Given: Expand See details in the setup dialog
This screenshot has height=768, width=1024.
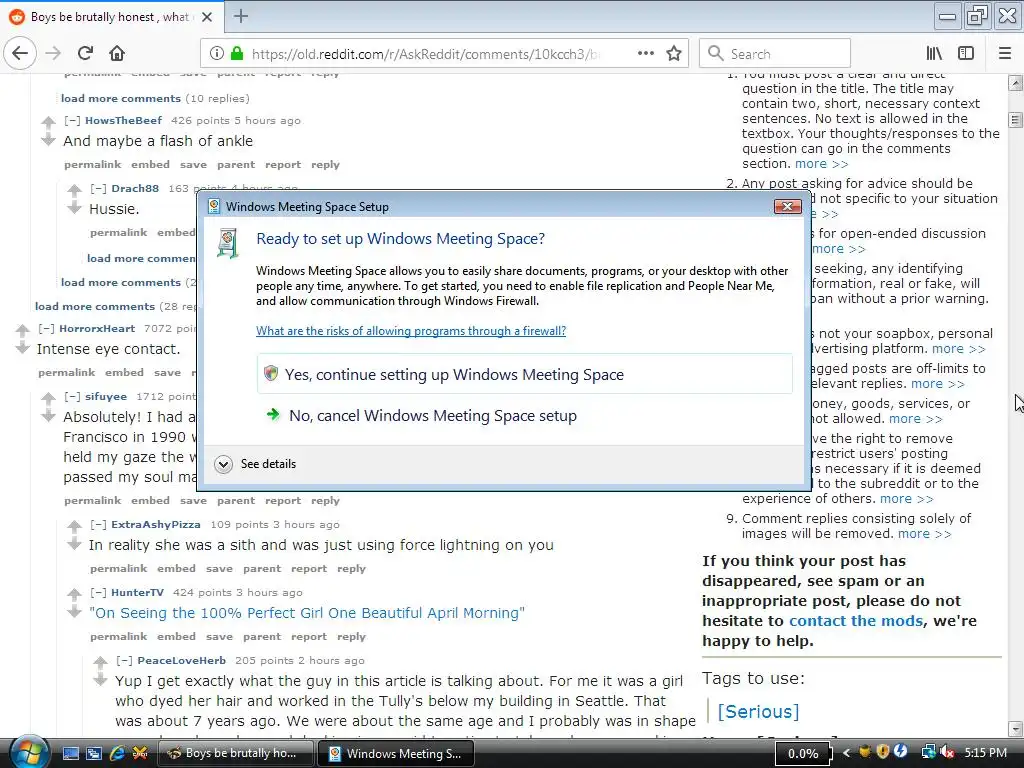Looking at the screenshot, I should (x=255, y=464).
